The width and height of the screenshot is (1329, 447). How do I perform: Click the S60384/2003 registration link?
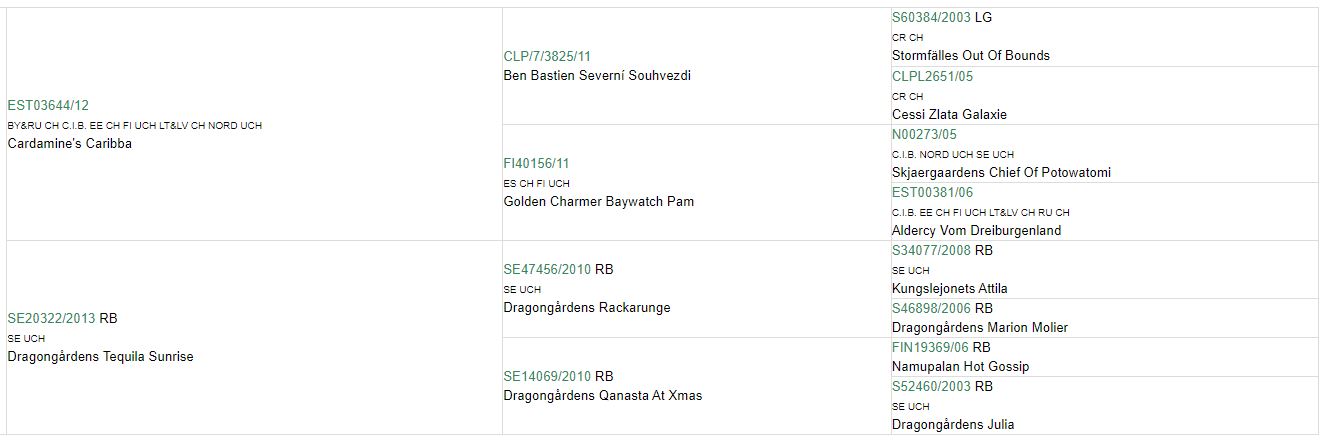click(931, 17)
